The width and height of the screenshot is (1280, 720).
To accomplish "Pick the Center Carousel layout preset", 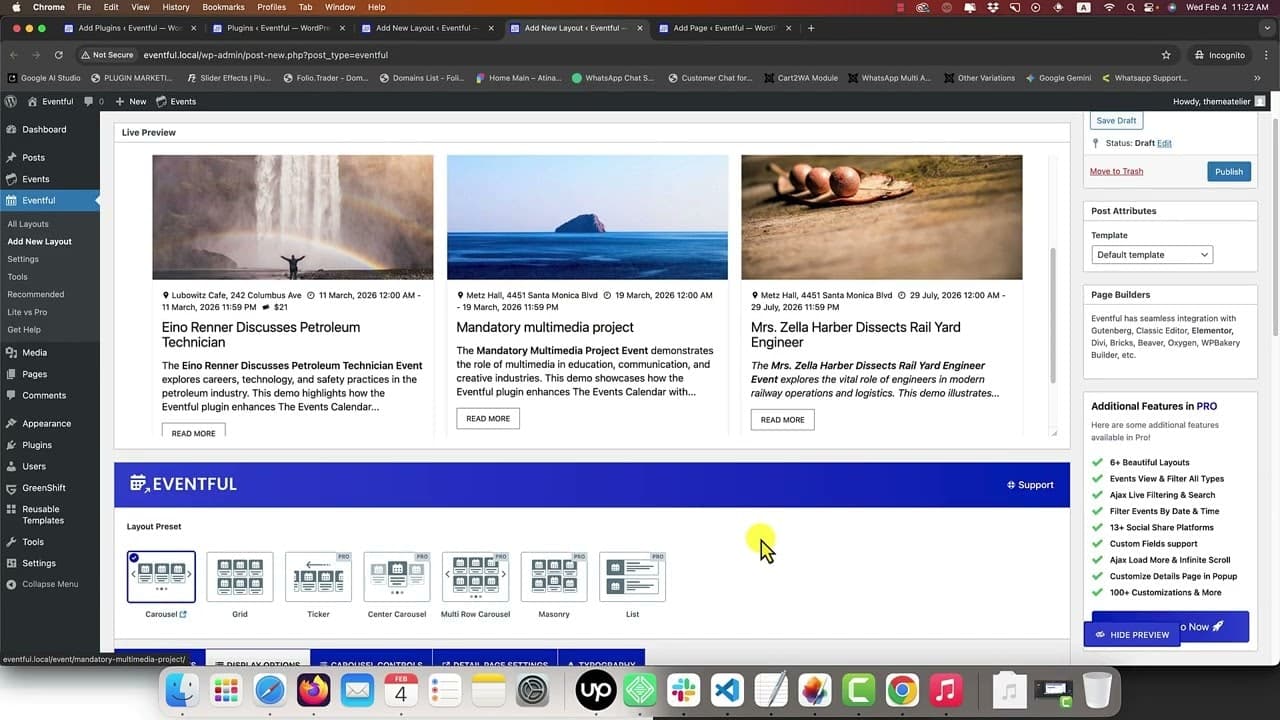I will tap(397, 577).
